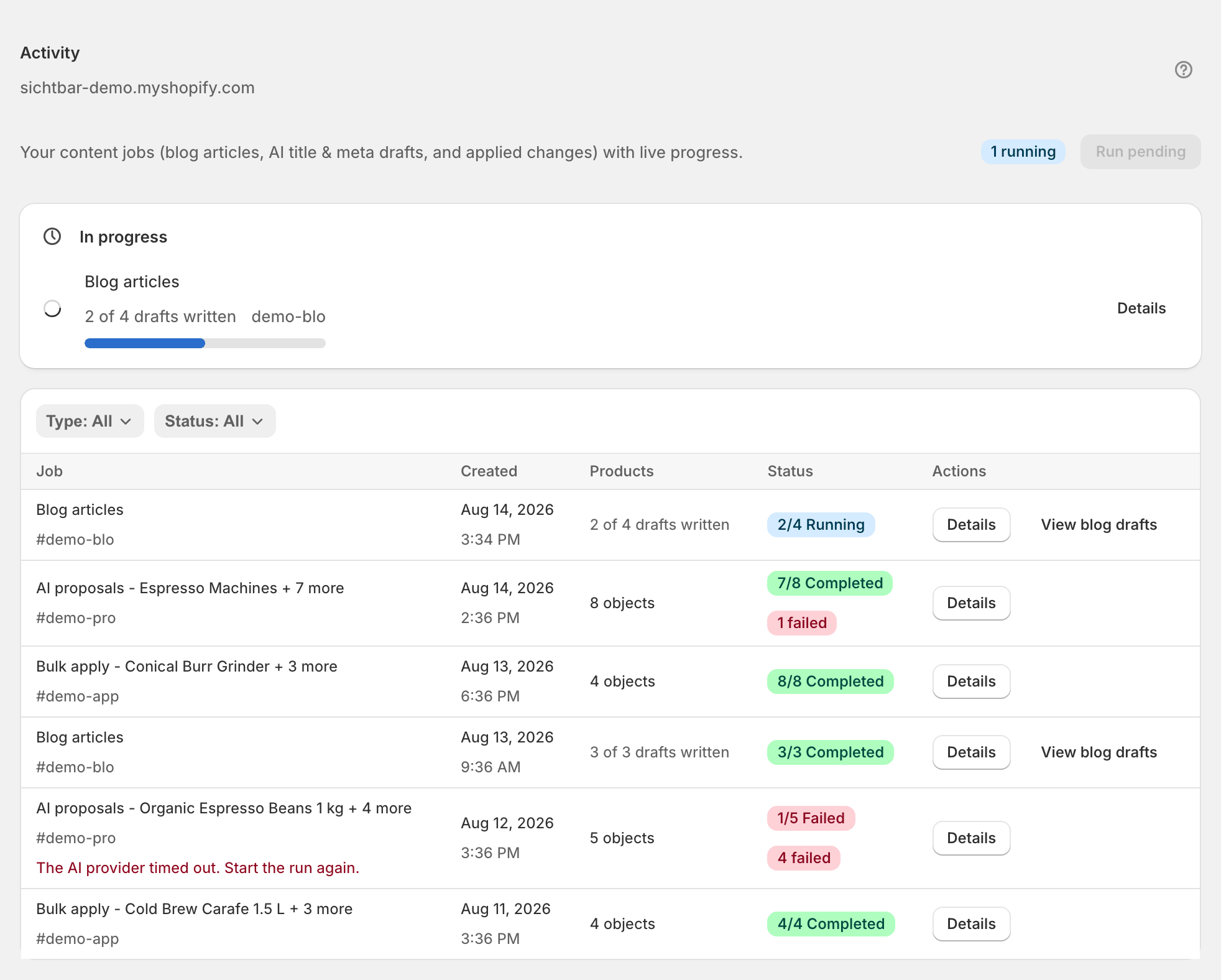Image resolution: width=1221 pixels, height=980 pixels.
Task: Click the loading spinner for Blog articles
Action: click(52, 308)
